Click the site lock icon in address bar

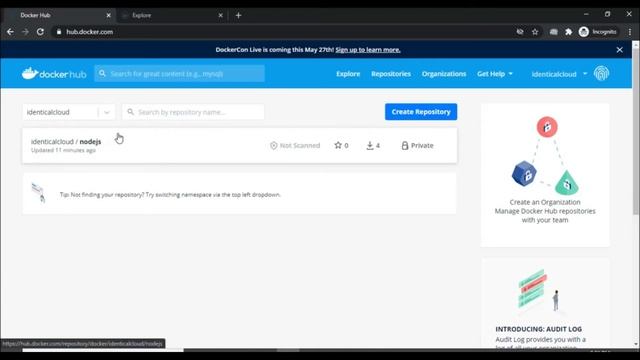[x=59, y=32]
